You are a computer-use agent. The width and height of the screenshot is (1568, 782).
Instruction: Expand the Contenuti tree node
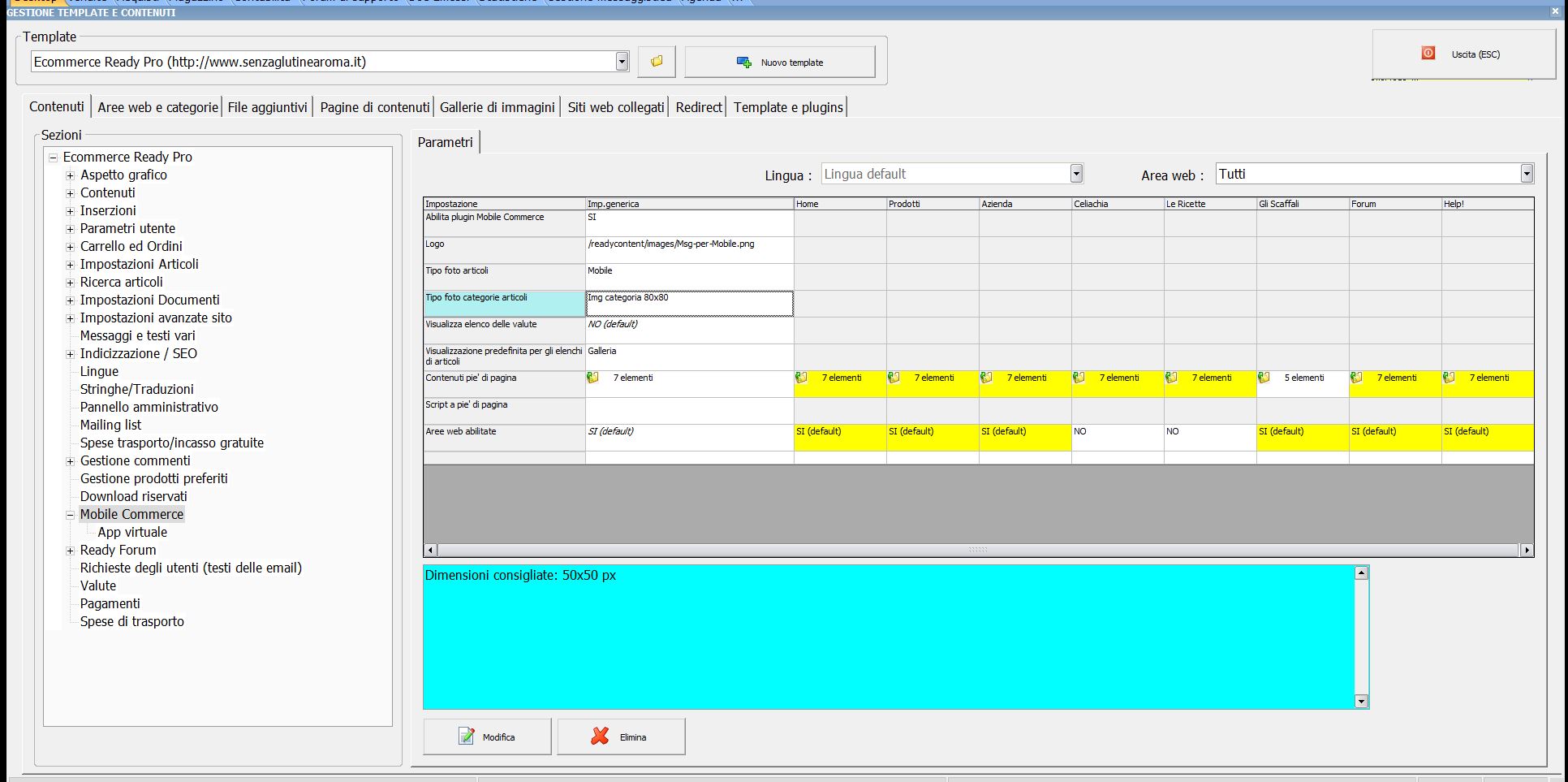tap(70, 193)
